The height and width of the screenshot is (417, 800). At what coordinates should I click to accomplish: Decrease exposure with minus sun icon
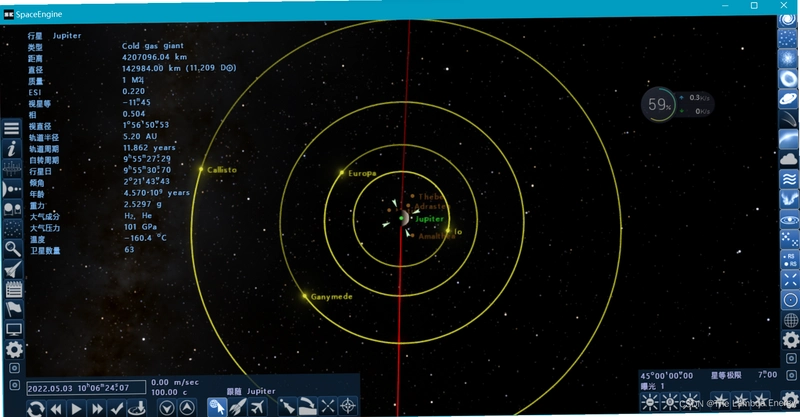(649, 403)
